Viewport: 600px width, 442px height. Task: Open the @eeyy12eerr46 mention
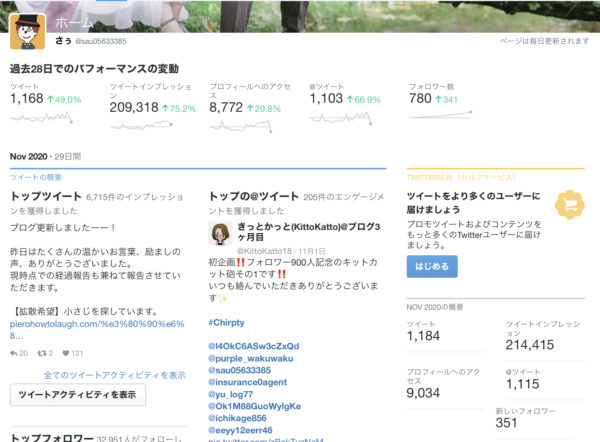tap(240, 431)
